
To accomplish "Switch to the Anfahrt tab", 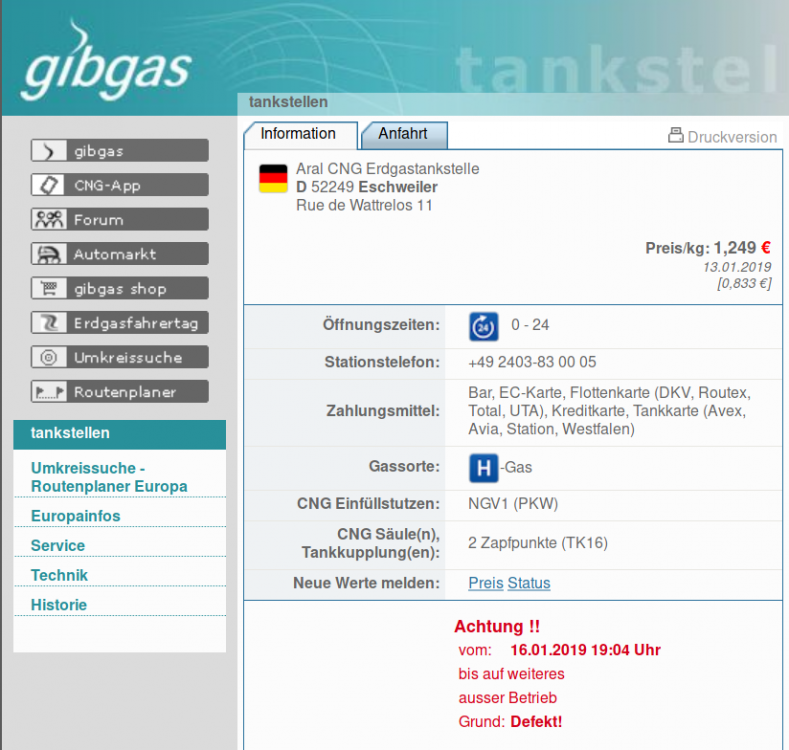I will [404, 134].
